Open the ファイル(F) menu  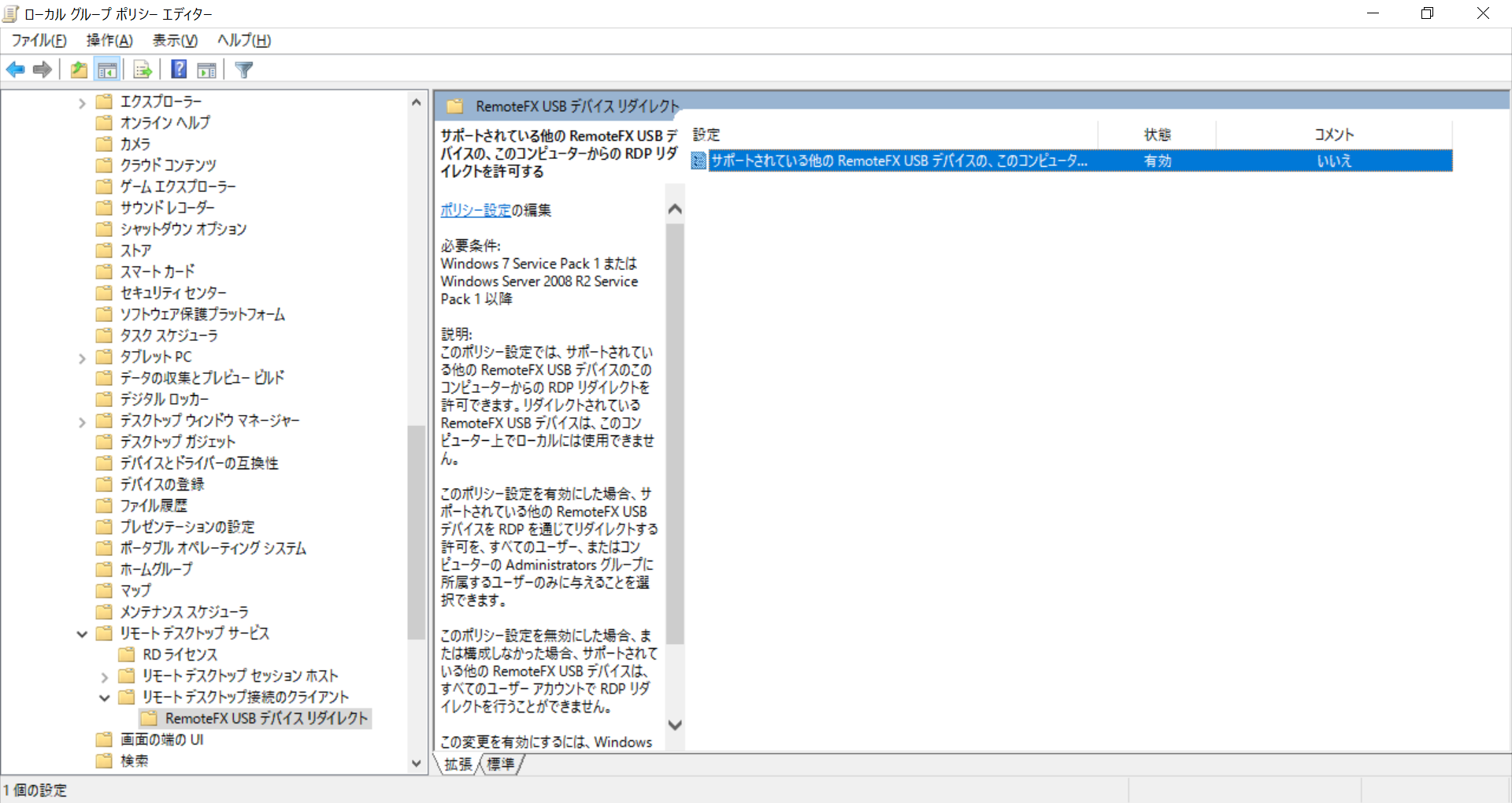coord(39,40)
